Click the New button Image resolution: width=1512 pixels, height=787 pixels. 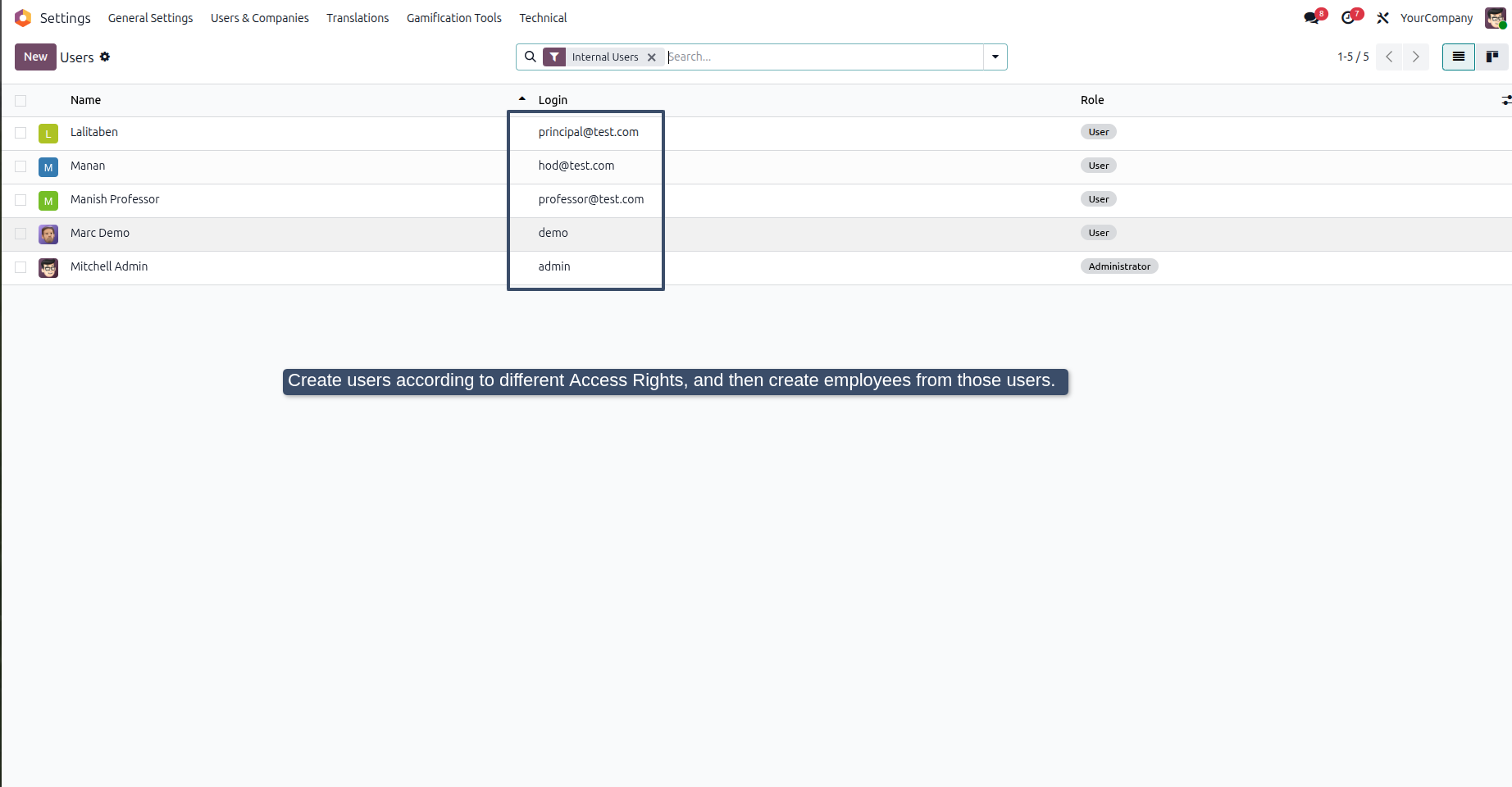35,57
